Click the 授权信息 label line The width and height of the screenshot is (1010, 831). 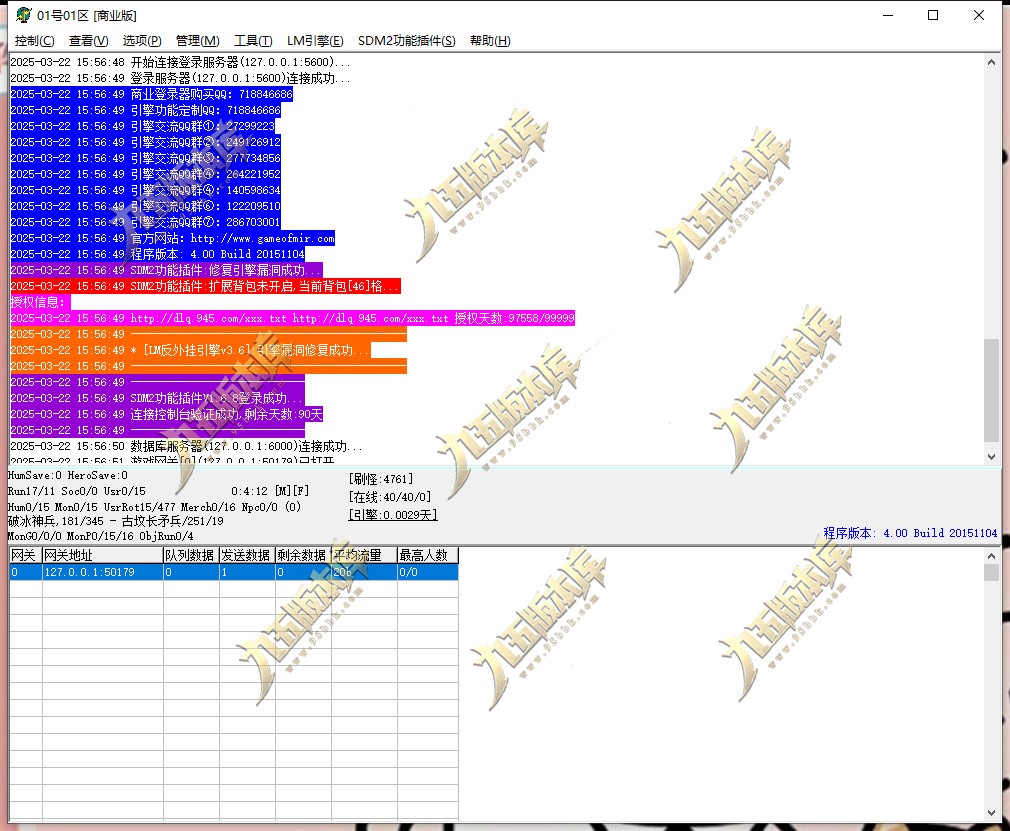(x=40, y=302)
